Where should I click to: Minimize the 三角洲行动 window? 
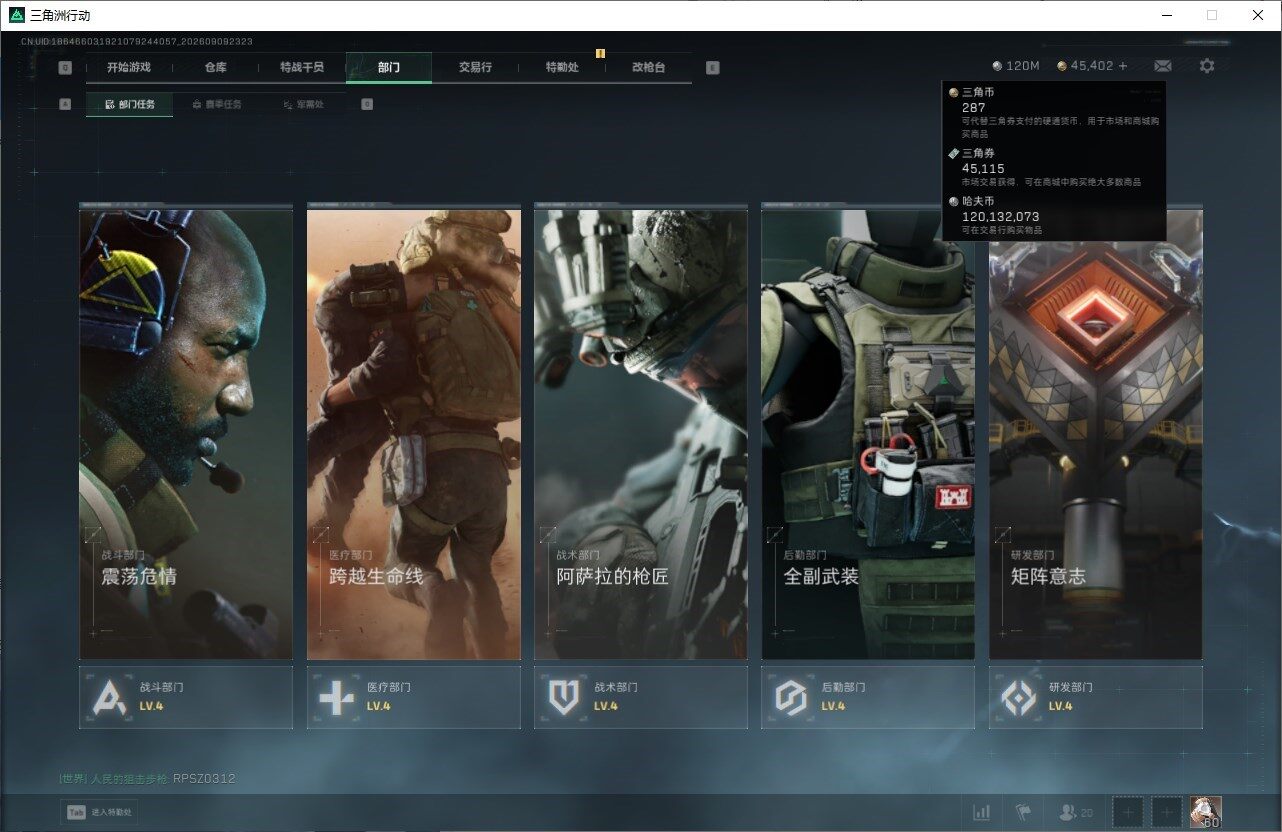click(1167, 15)
